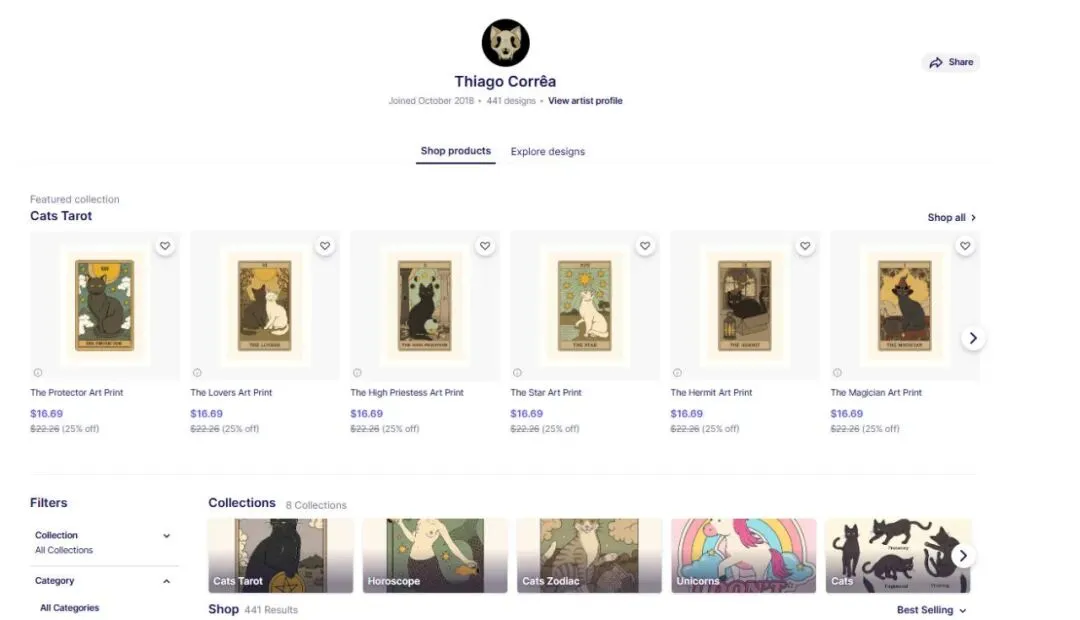Click heart icon on High Priestess print

coord(485,246)
